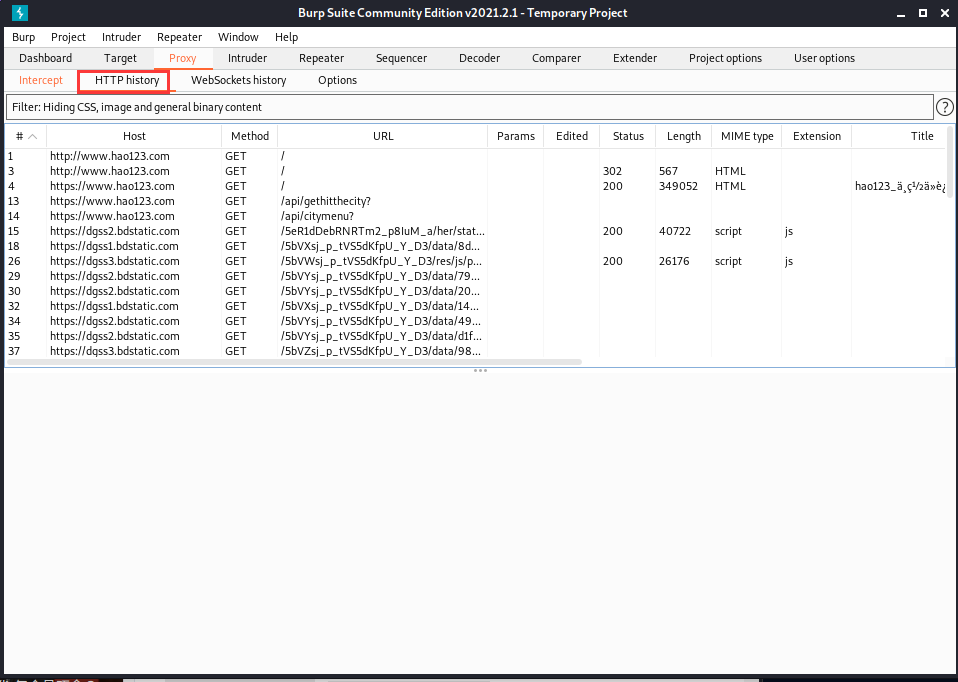The height and width of the screenshot is (682, 958).
Task: Select history row number 29
Action: [477, 276]
